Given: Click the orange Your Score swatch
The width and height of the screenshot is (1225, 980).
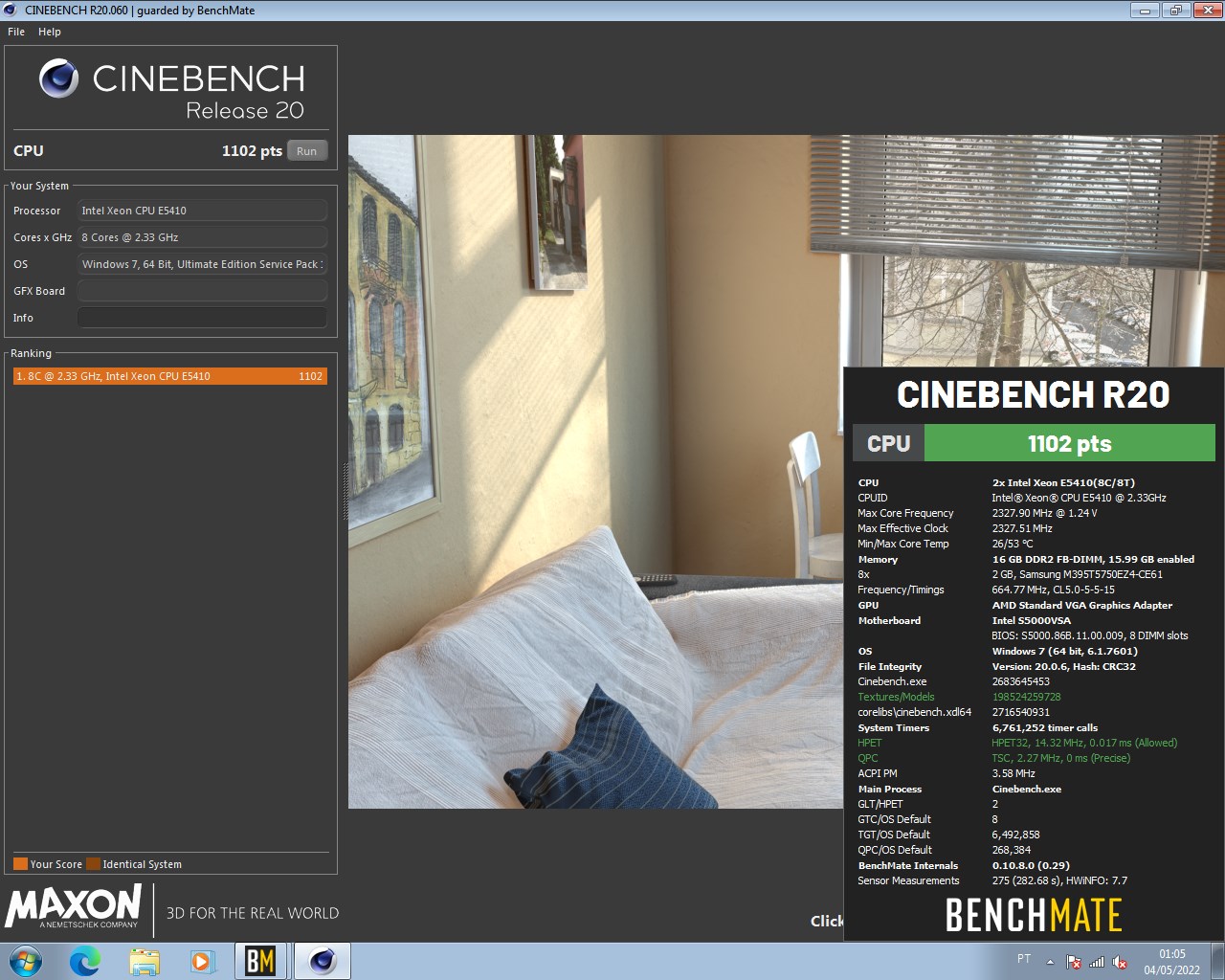Looking at the screenshot, I should tap(20, 863).
